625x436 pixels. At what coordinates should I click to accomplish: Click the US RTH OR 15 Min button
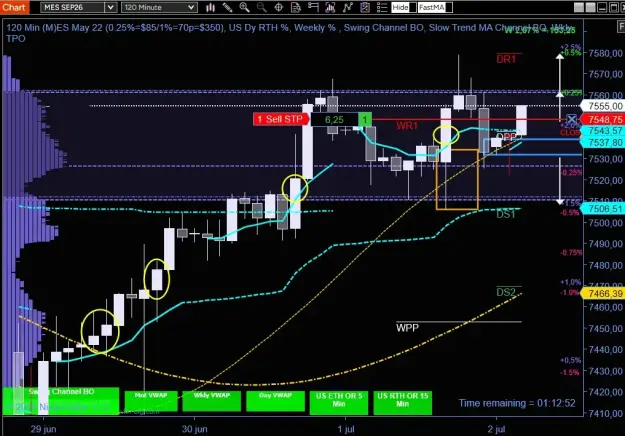tap(403, 402)
